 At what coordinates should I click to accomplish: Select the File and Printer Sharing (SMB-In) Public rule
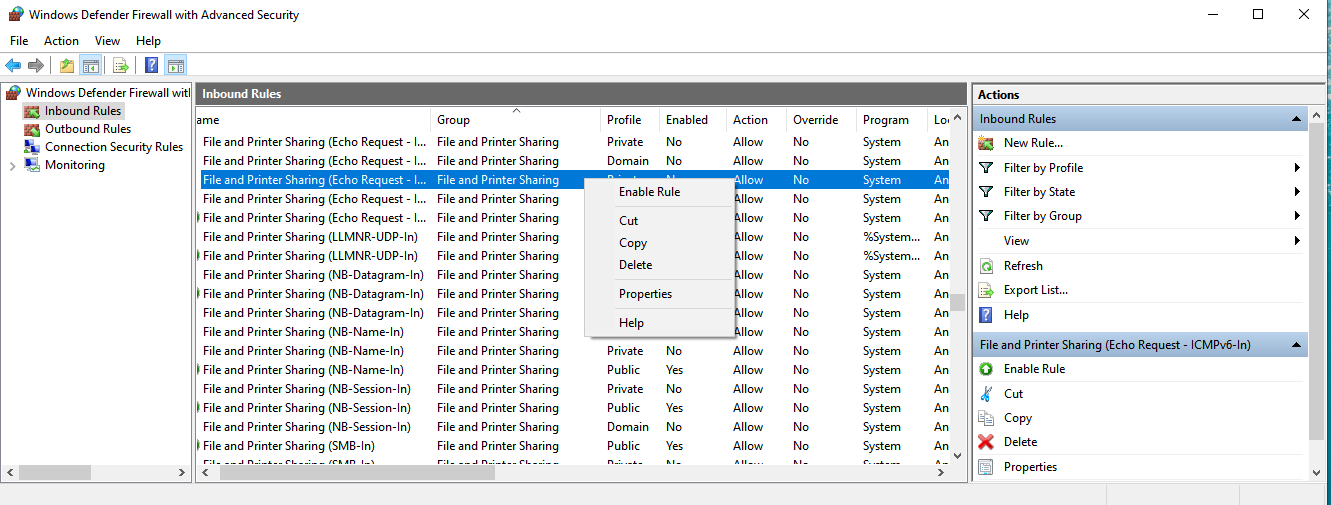point(572,446)
